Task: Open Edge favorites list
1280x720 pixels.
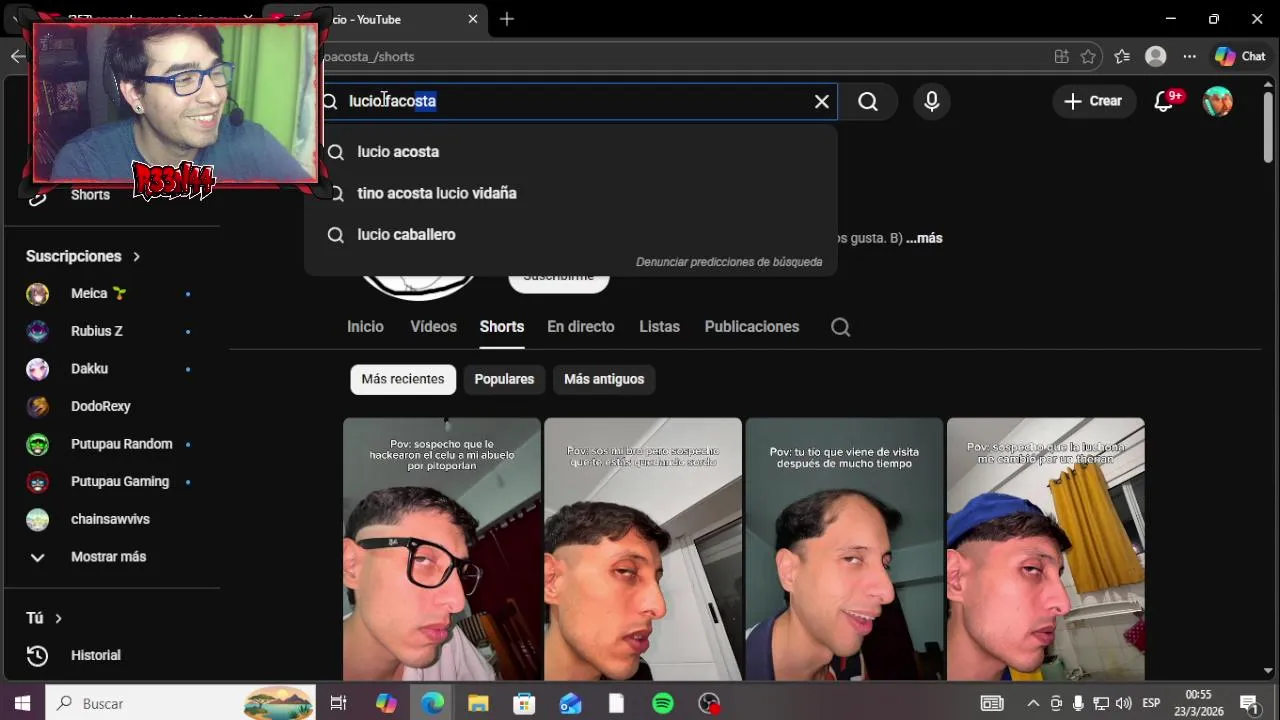Action: pyautogui.click(x=1122, y=57)
